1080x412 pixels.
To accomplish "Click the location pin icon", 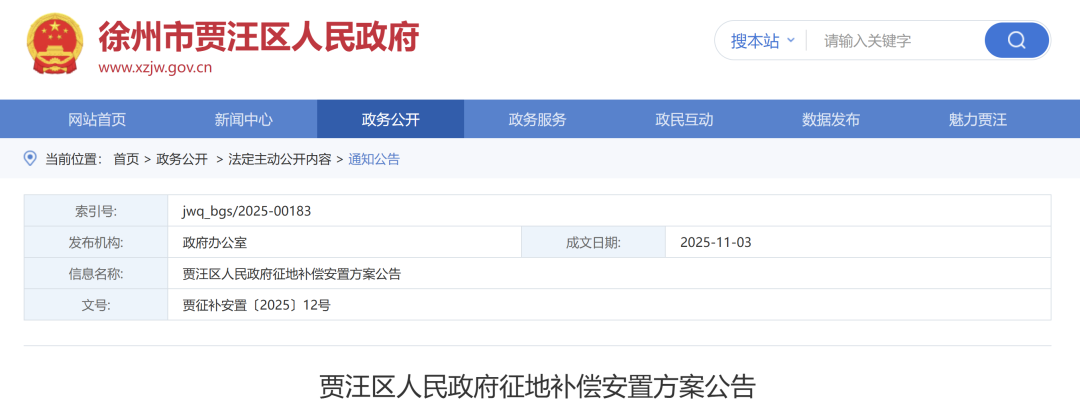I will (30, 158).
